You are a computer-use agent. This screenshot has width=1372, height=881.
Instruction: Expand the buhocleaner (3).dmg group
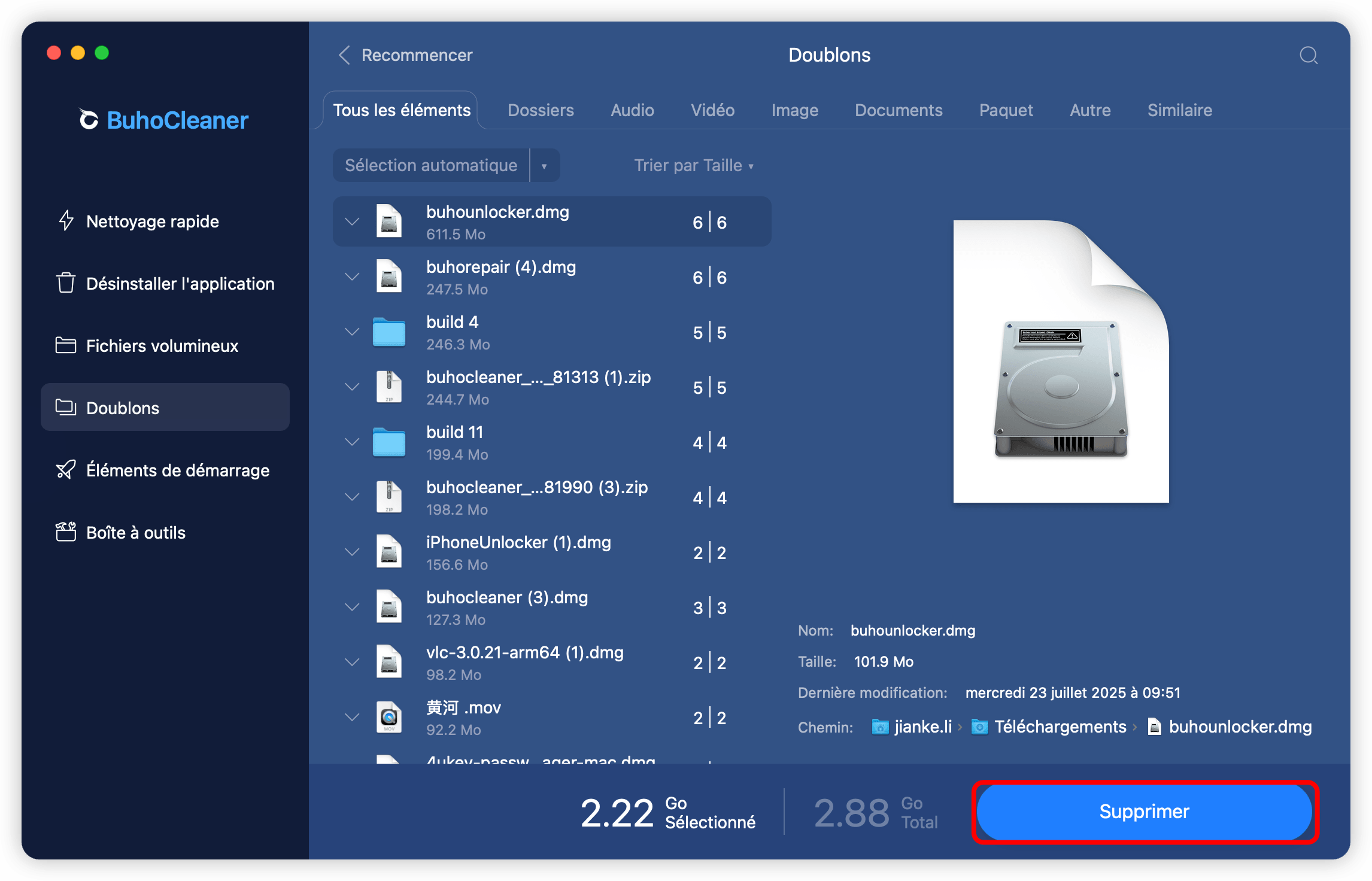tap(352, 607)
